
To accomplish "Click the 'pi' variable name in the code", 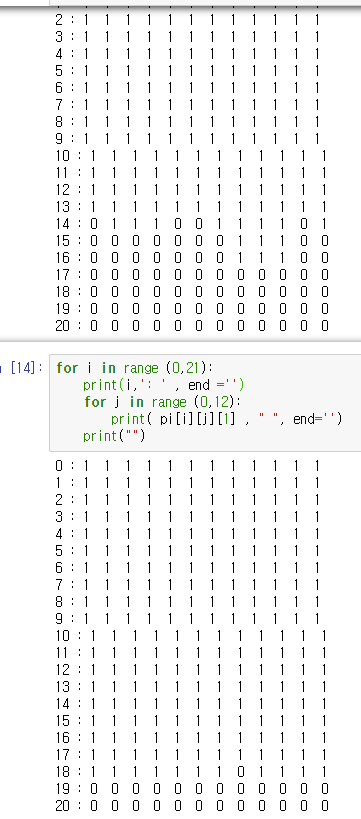I will coord(166,419).
